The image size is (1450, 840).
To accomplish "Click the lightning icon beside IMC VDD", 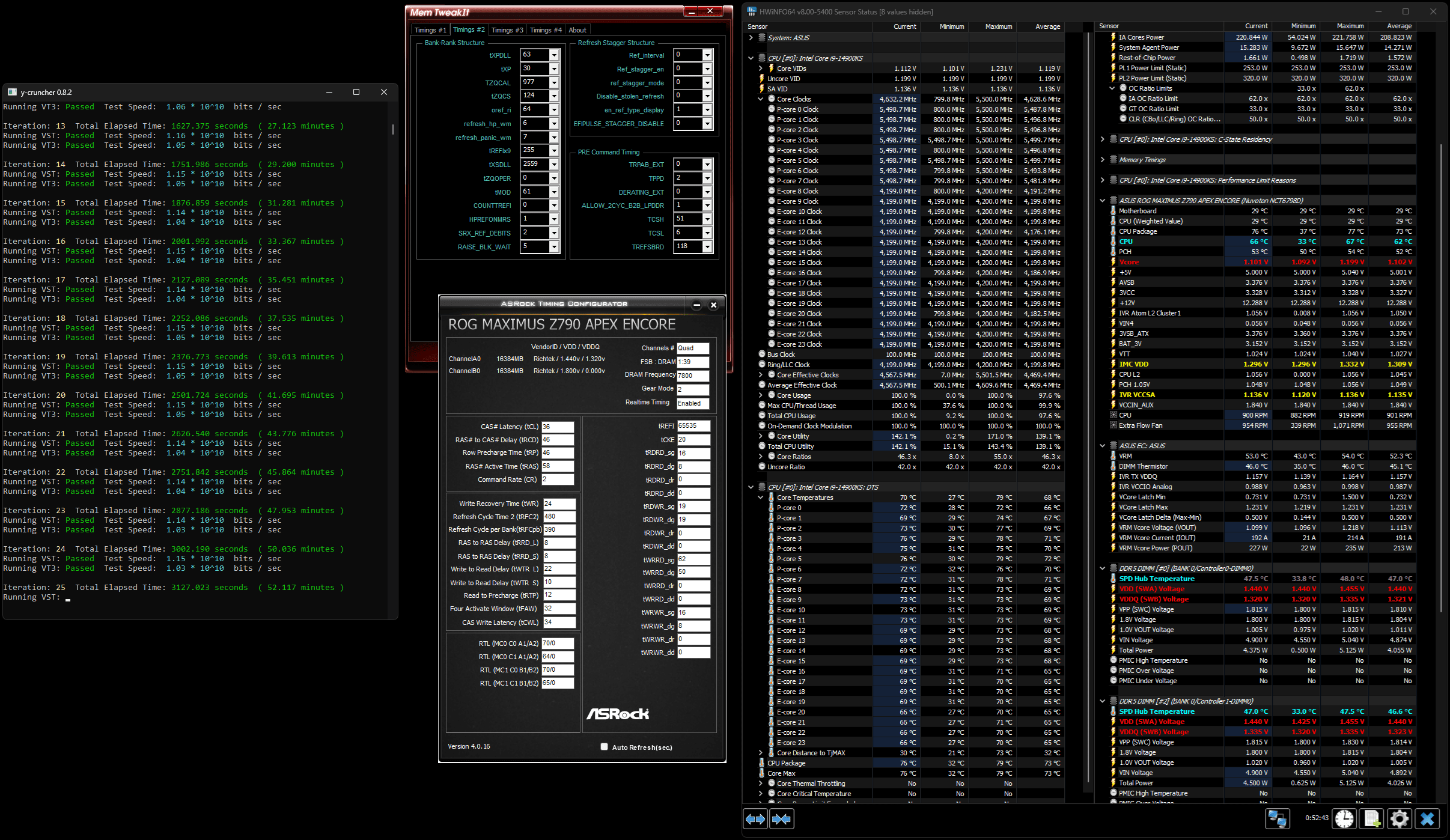I will pyautogui.click(x=1113, y=364).
